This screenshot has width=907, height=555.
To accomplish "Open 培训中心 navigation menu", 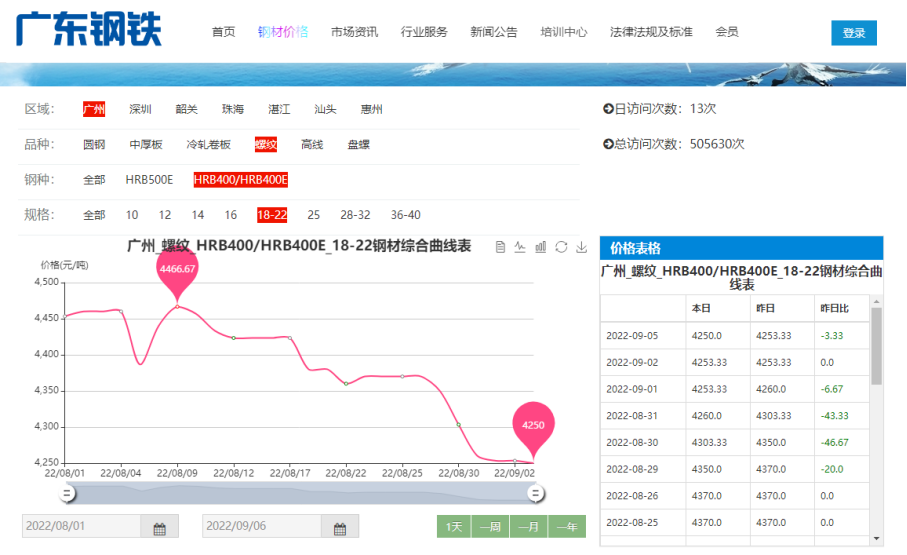I will pyautogui.click(x=563, y=32).
